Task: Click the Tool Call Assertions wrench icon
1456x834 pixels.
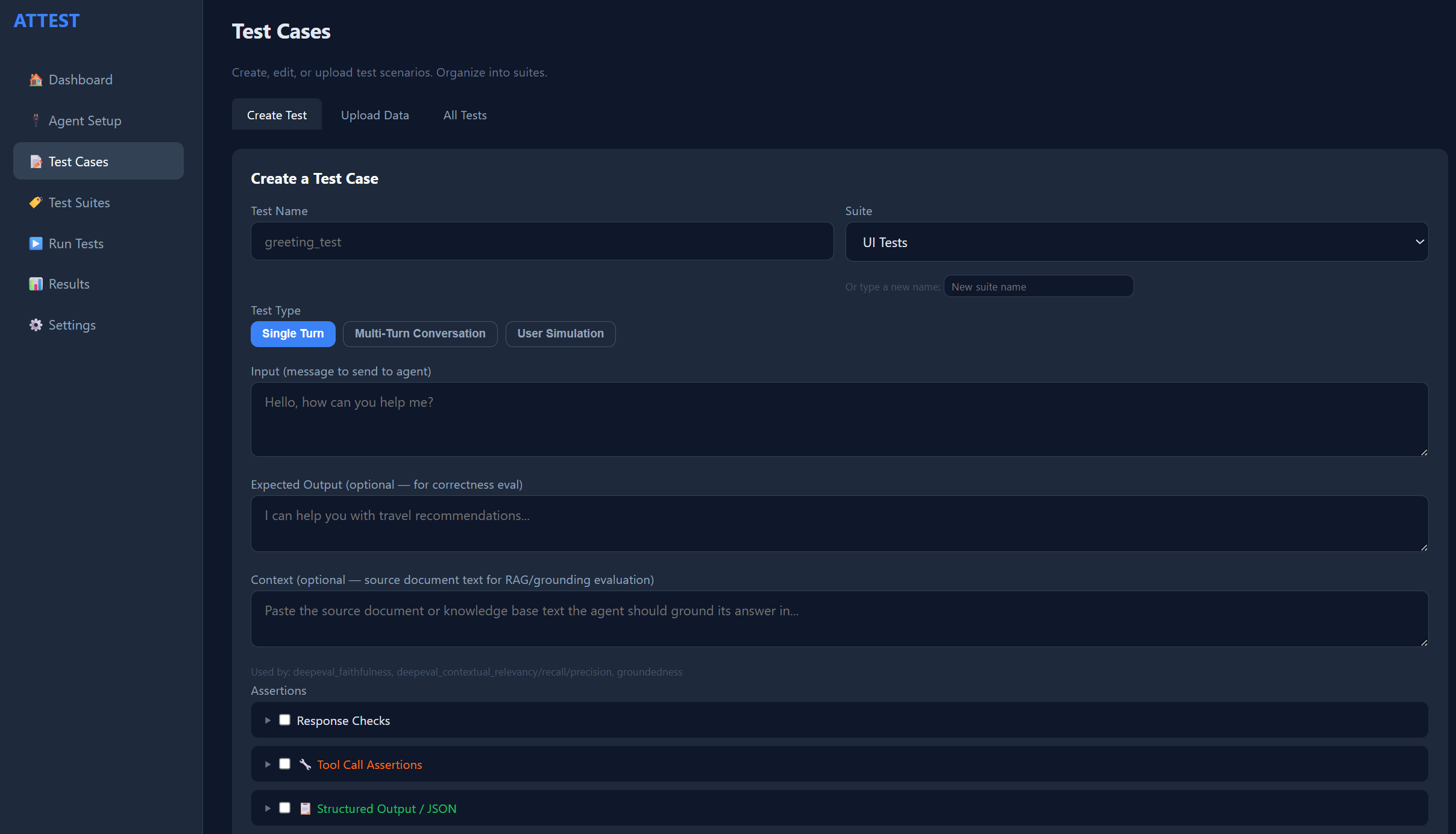Action: (x=306, y=764)
